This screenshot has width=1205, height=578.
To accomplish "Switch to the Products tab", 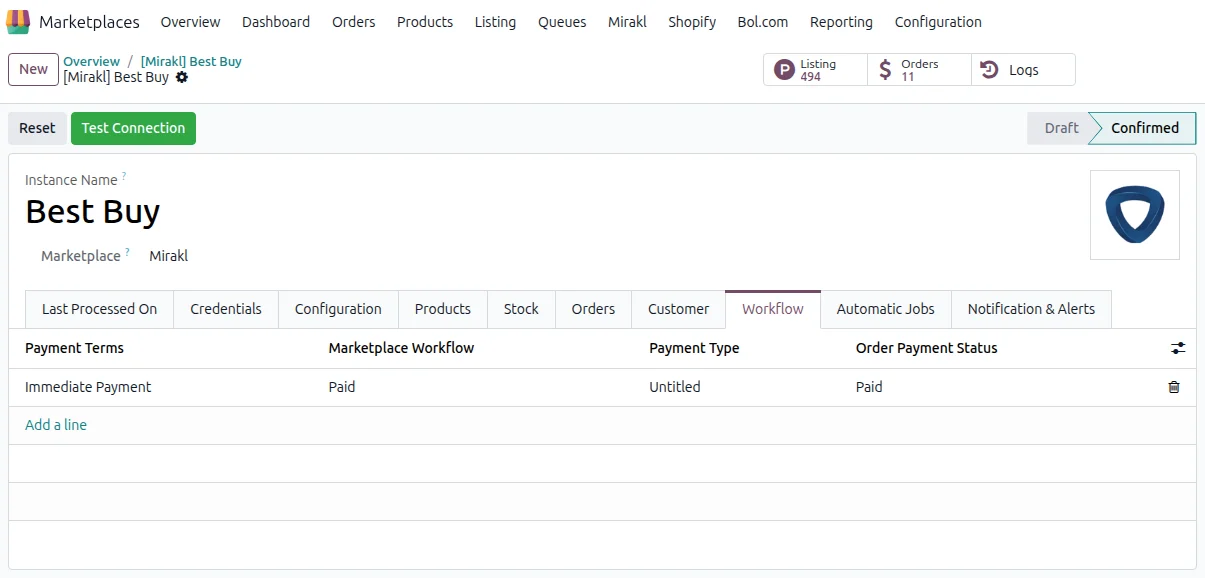I will (443, 309).
